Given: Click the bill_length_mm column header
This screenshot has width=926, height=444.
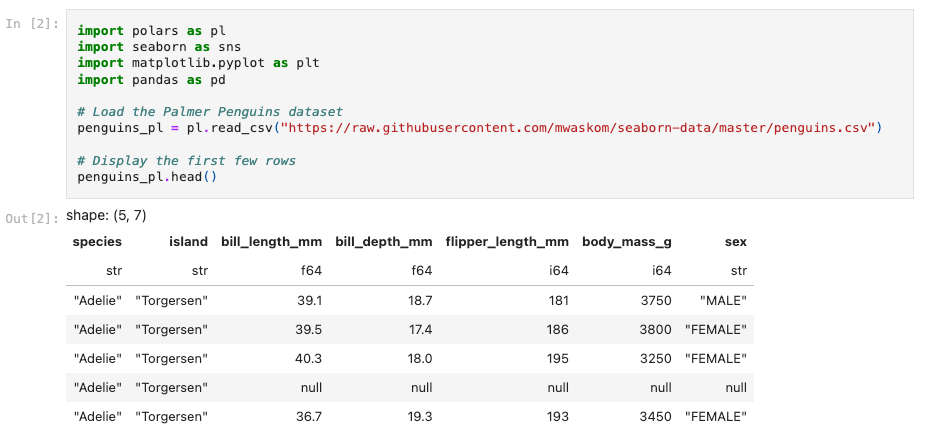Looking at the screenshot, I should click(272, 241).
